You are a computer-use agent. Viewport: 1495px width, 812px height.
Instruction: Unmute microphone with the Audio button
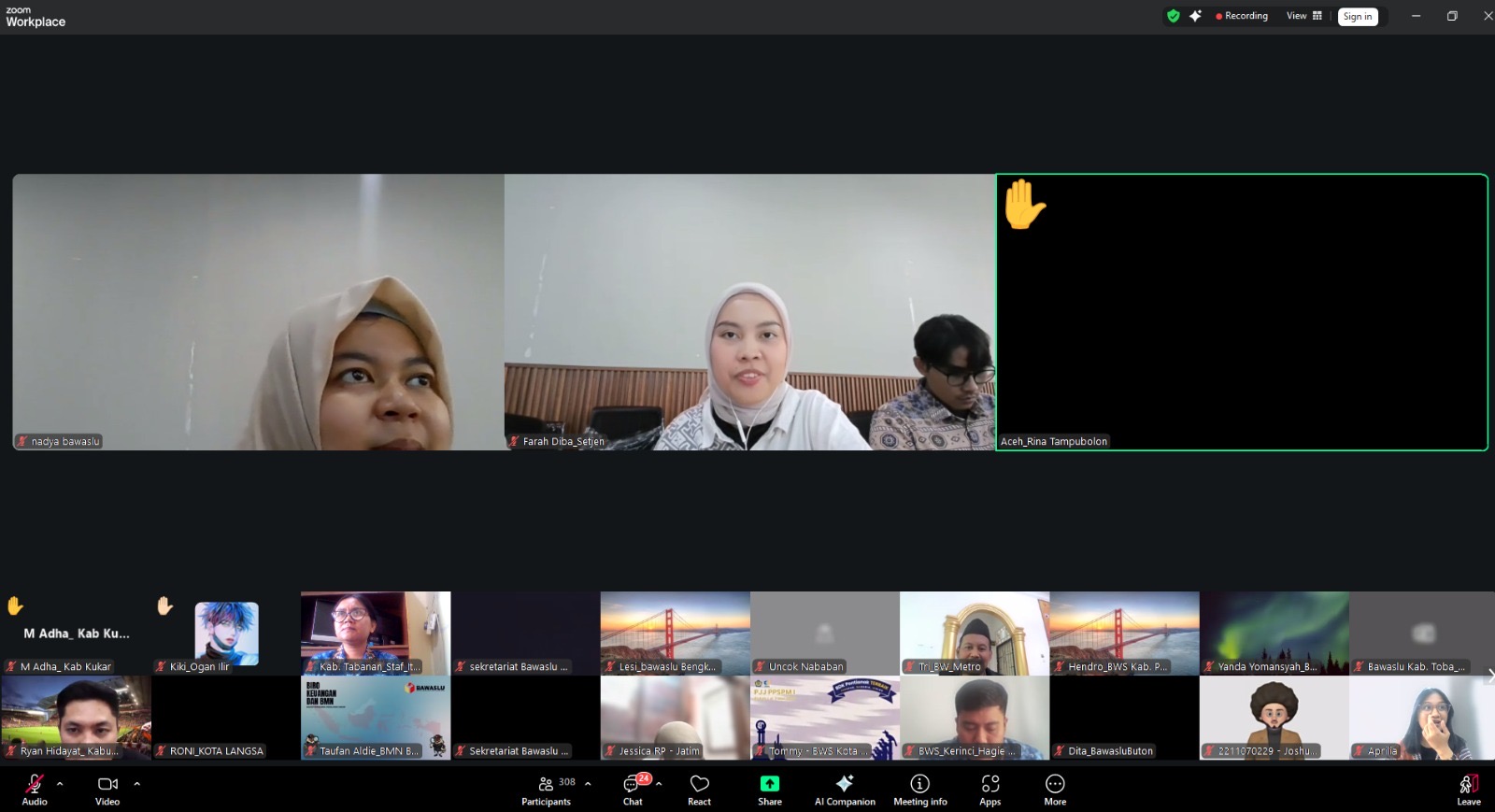tap(35, 789)
